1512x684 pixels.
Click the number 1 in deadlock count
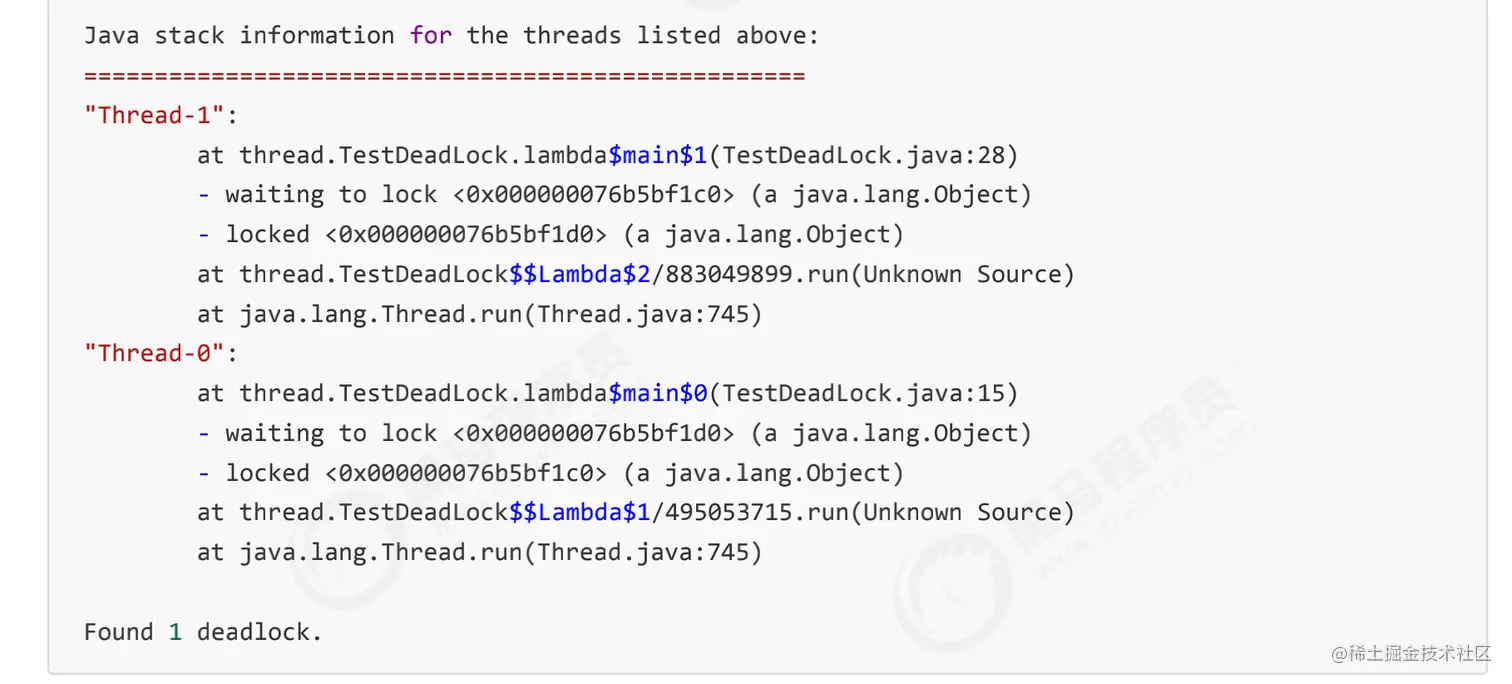coord(175,632)
